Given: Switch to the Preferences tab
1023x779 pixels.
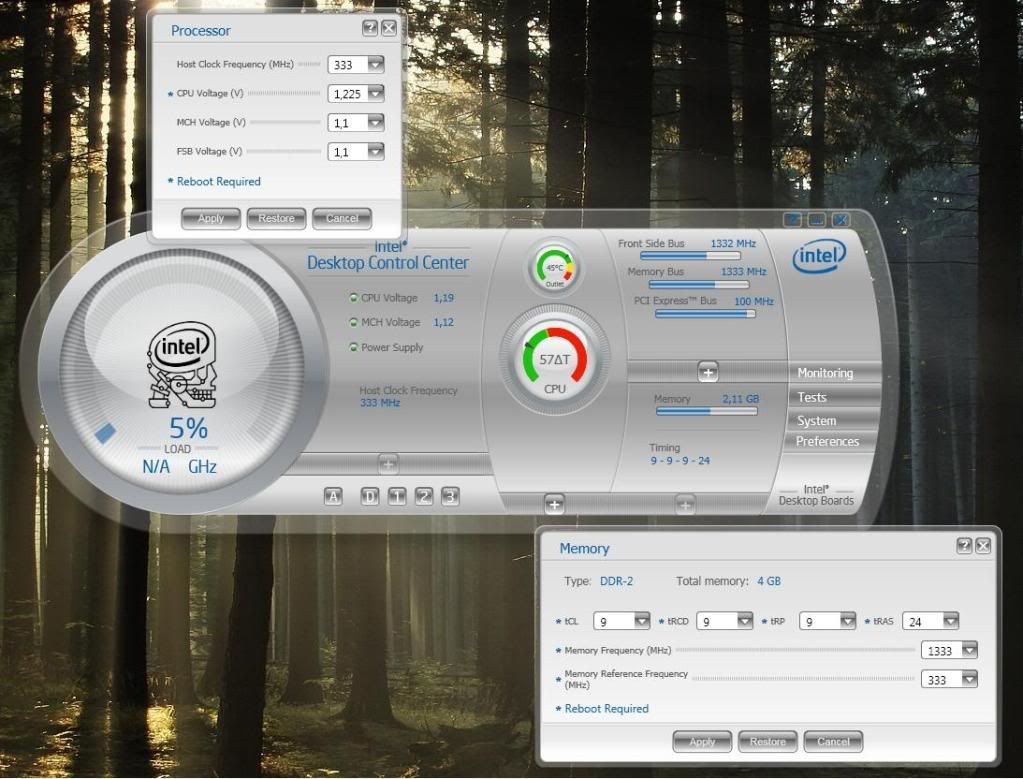Looking at the screenshot, I should (827, 442).
